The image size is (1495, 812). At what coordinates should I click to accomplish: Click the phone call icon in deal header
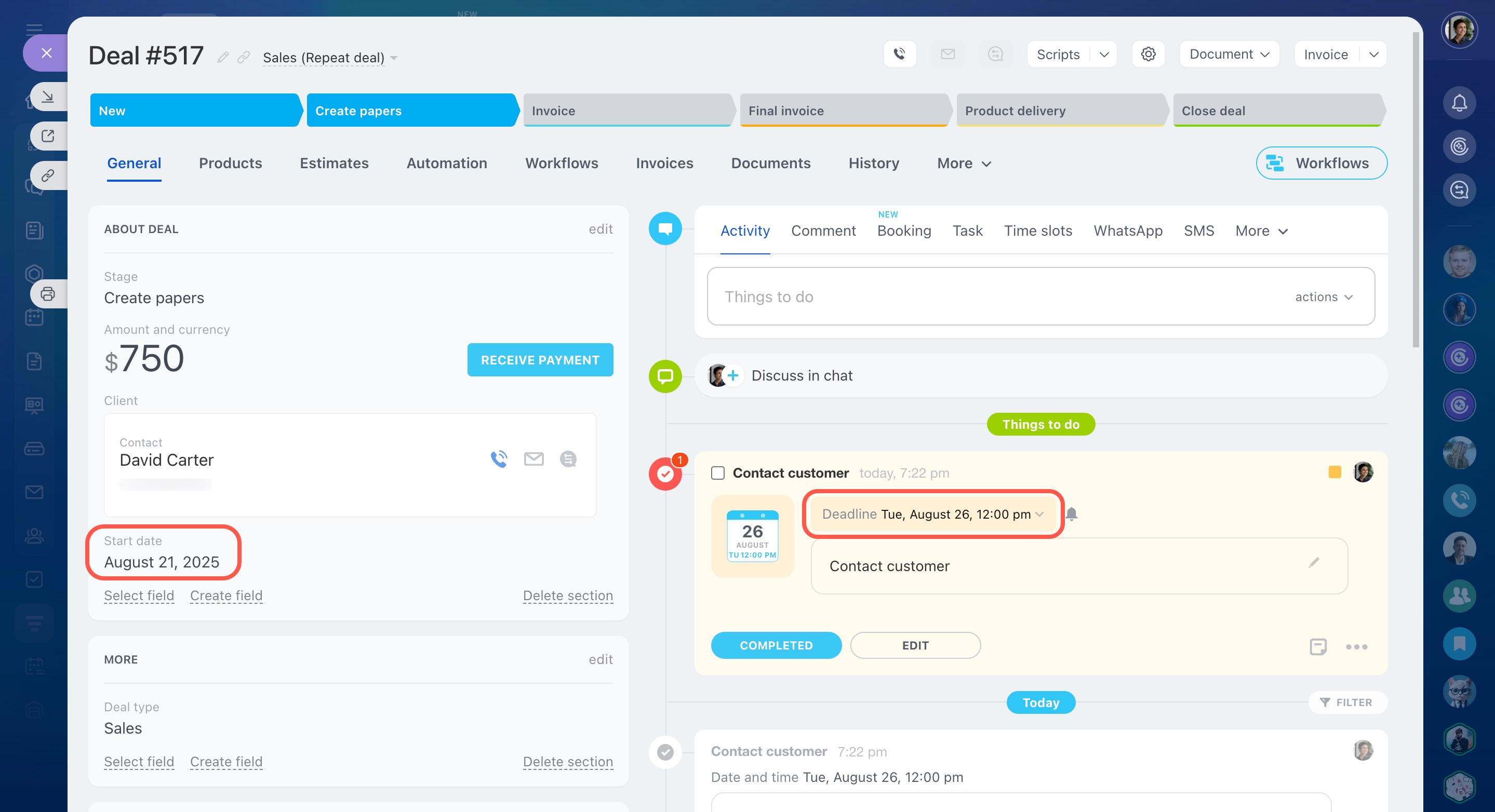pyautogui.click(x=900, y=54)
